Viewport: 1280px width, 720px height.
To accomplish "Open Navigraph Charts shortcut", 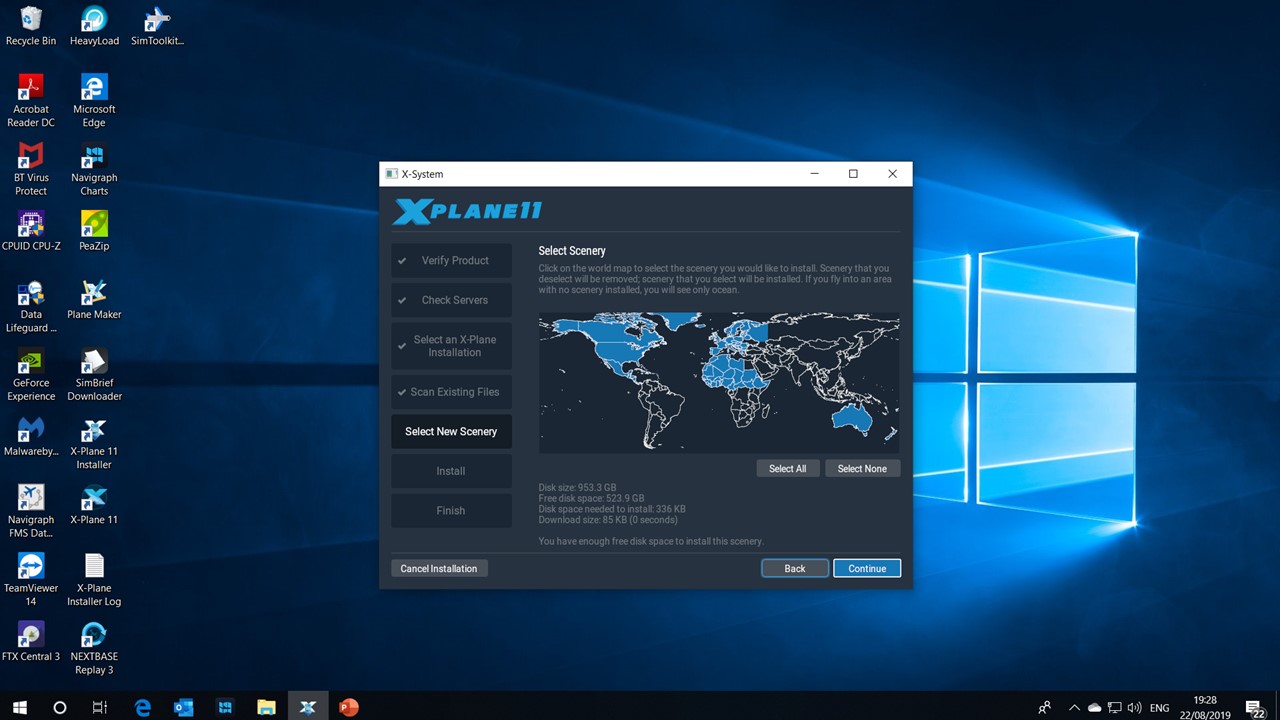I will (x=94, y=169).
